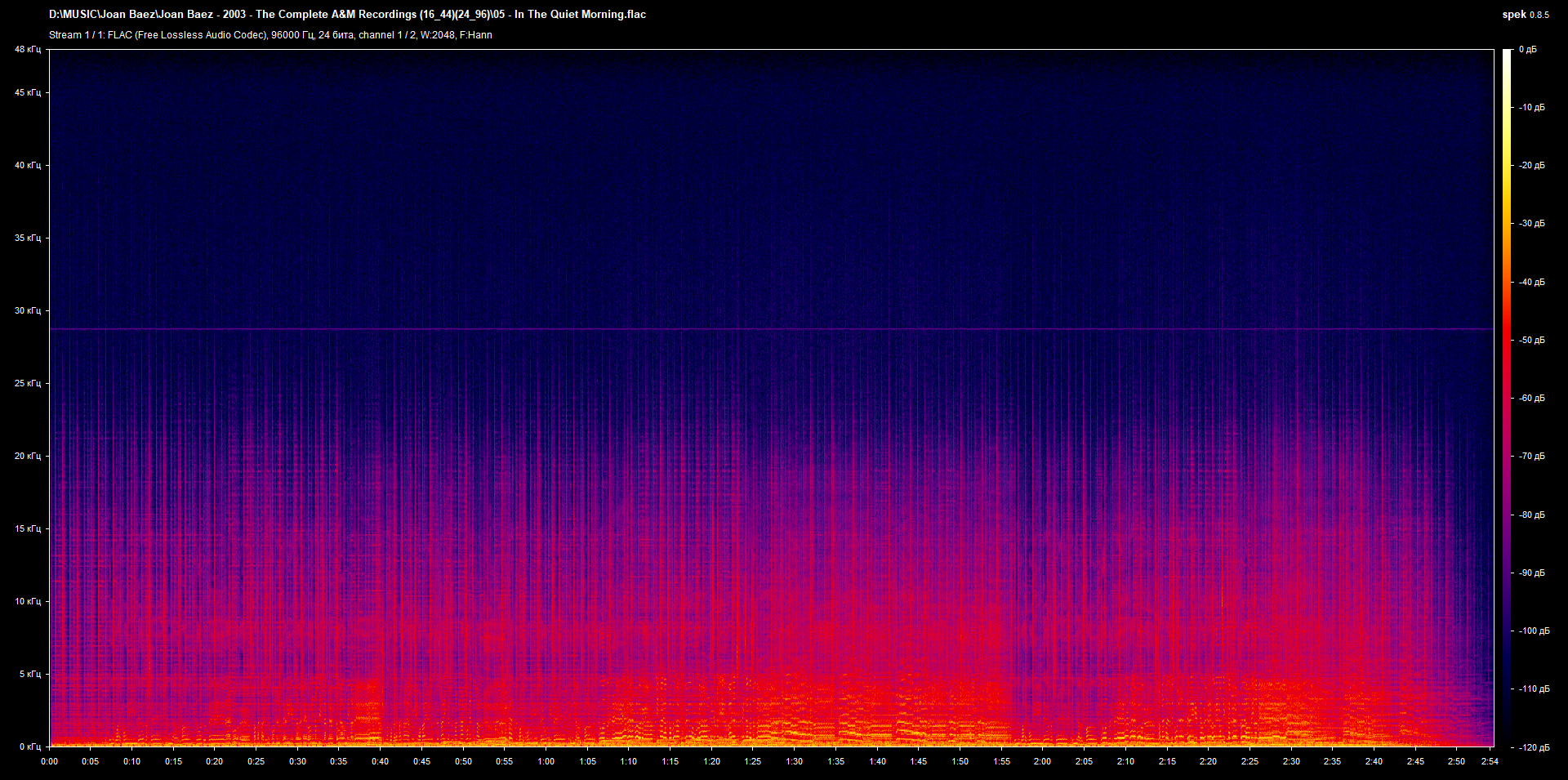
Task: Click the 25 кГц frequency axis label
Action: pos(28,384)
